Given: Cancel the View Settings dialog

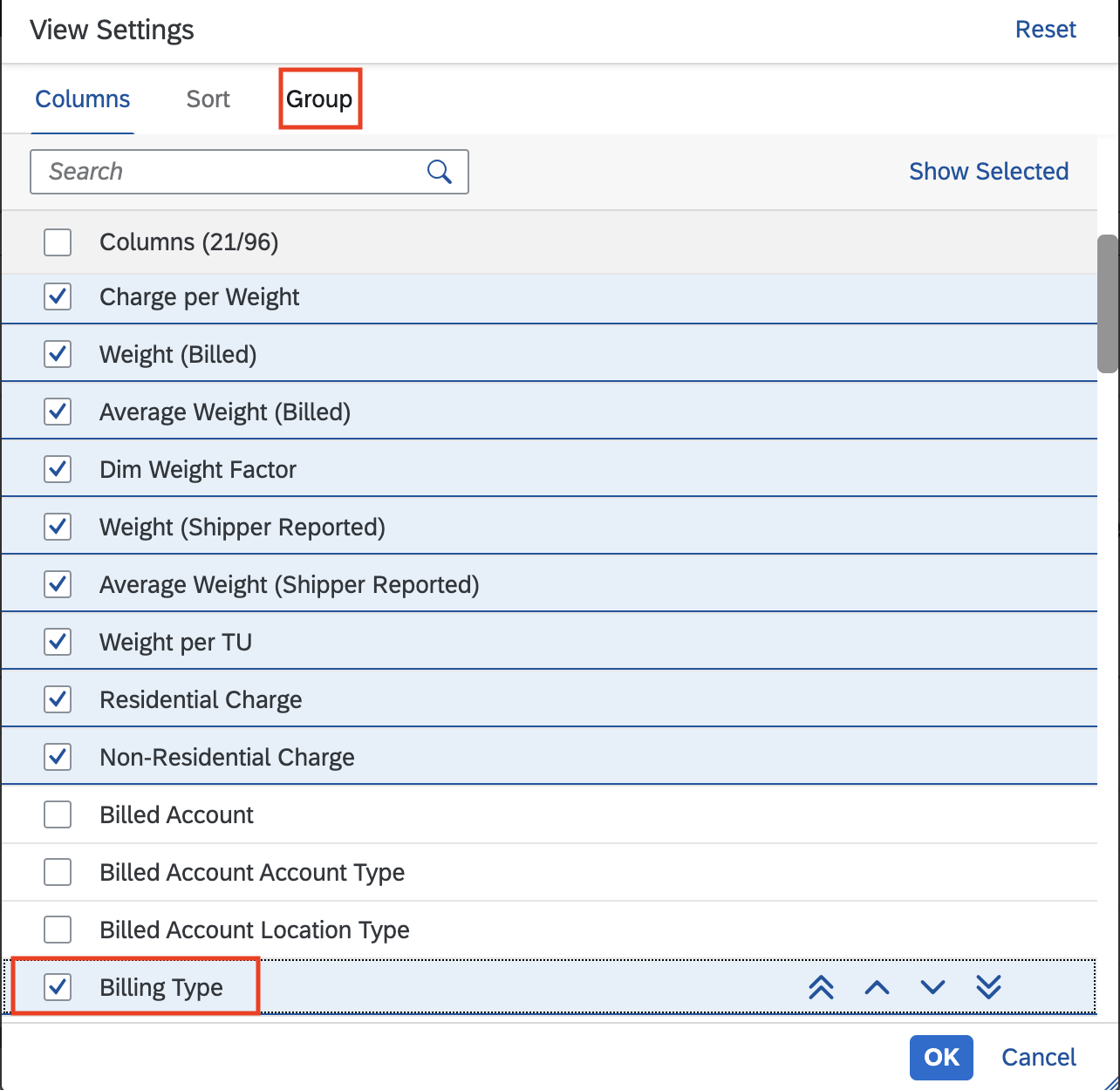Looking at the screenshot, I should pos(1038,1057).
